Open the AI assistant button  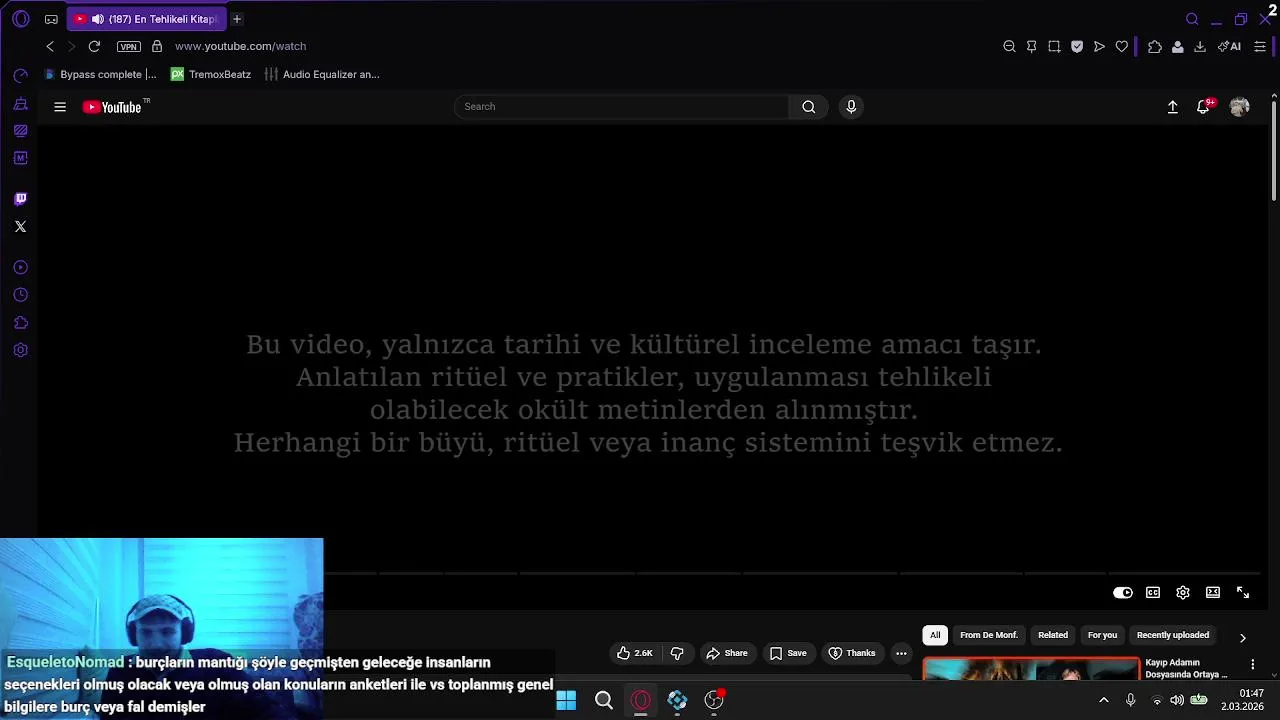tap(1229, 46)
